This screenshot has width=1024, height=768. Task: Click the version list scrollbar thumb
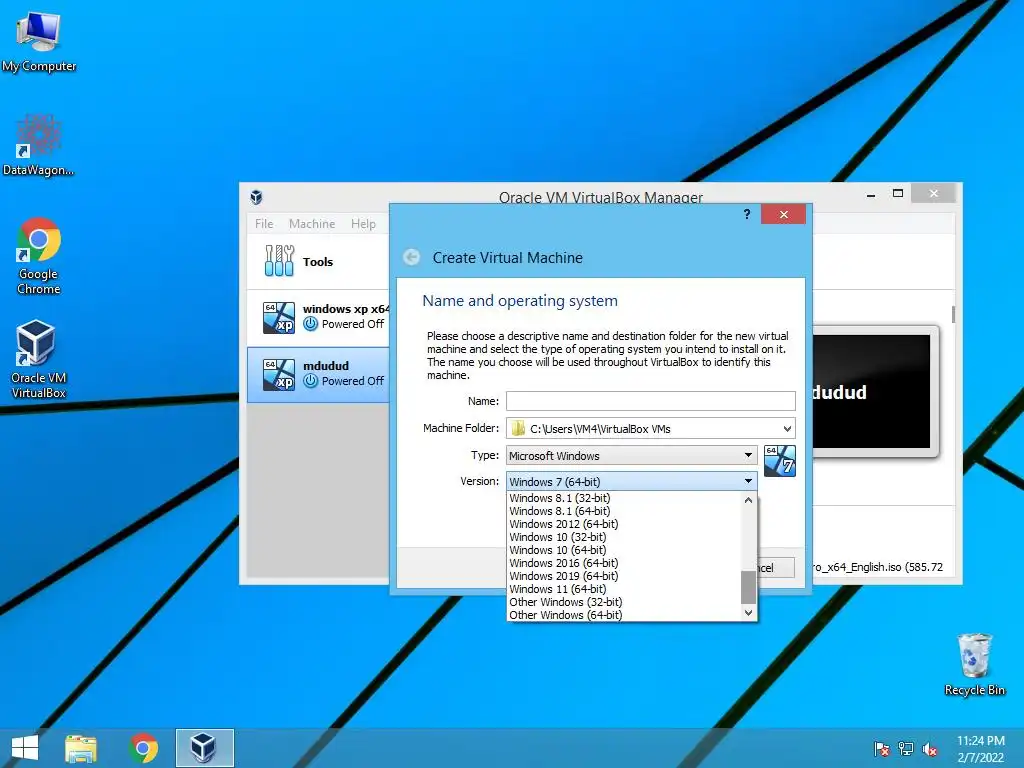point(748,587)
